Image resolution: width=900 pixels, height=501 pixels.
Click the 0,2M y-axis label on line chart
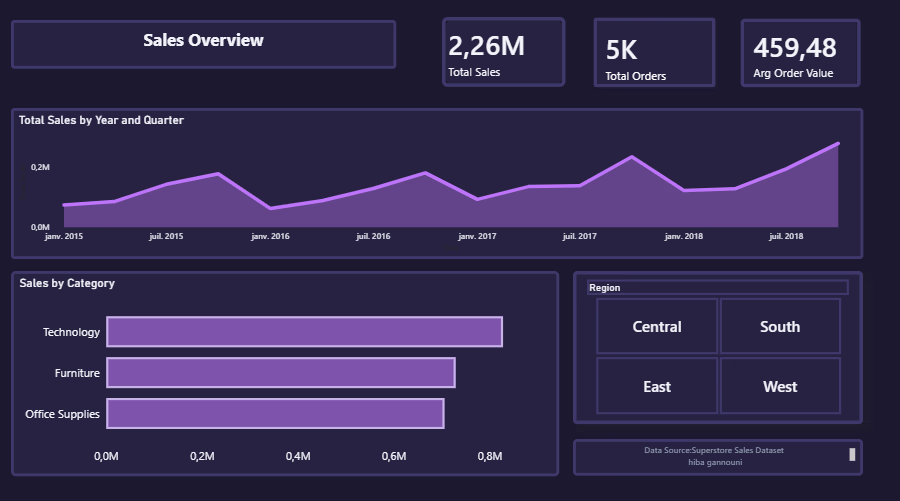click(x=40, y=167)
